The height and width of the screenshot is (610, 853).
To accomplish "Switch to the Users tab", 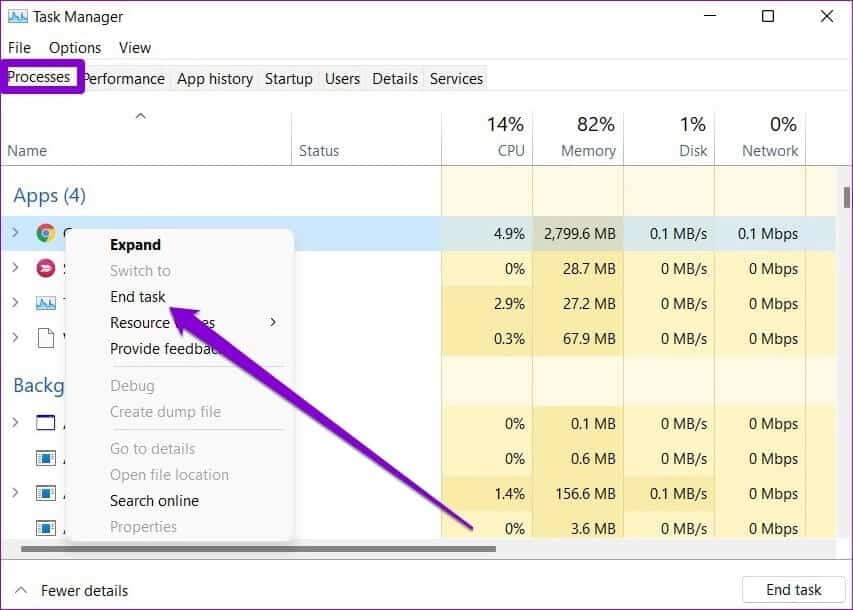I will point(342,79).
